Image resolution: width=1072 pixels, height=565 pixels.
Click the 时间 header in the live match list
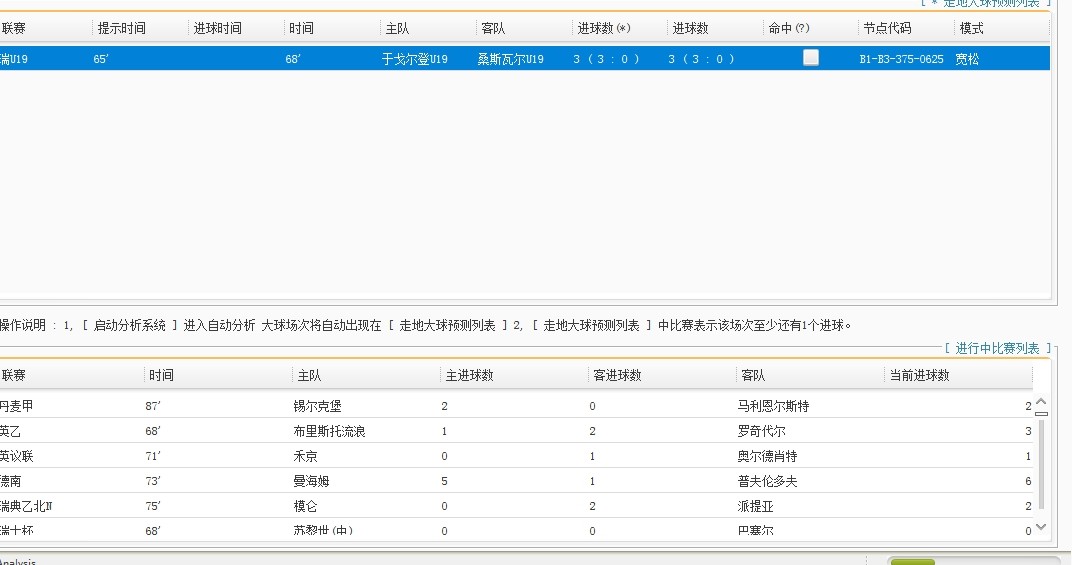click(161, 375)
